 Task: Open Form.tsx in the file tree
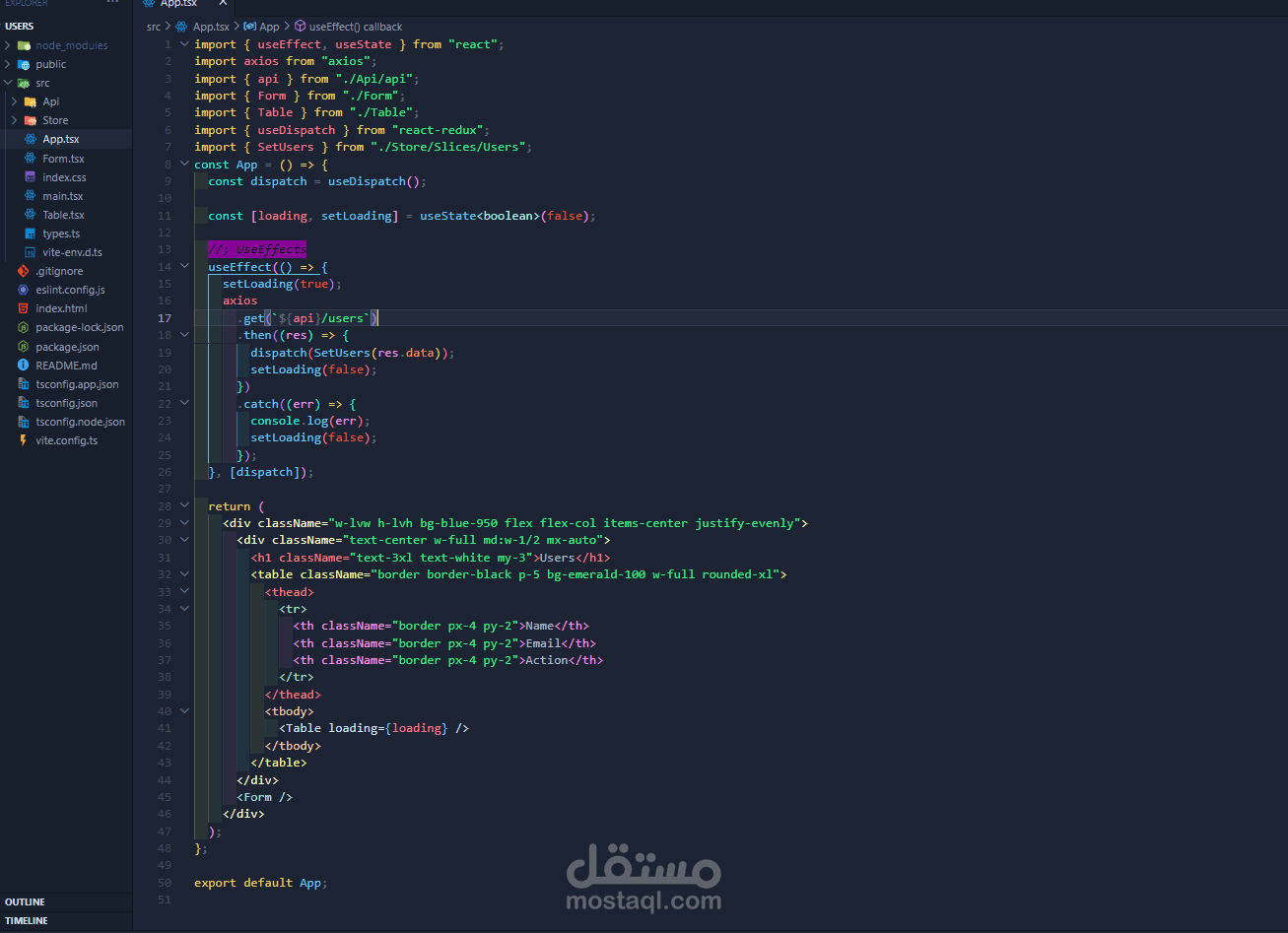coord(63,158)
